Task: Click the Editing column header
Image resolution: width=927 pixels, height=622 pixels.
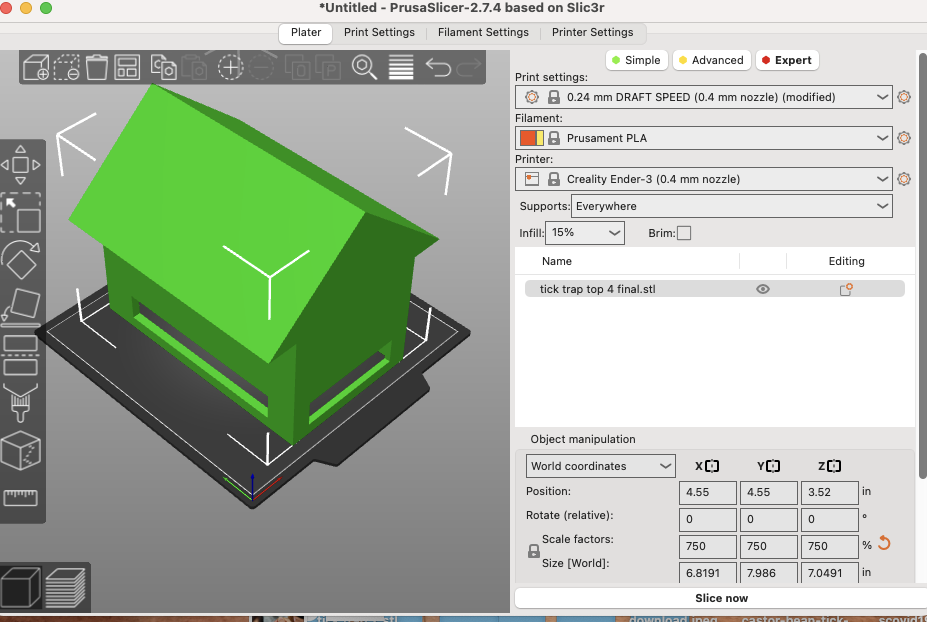Action: 846,261
